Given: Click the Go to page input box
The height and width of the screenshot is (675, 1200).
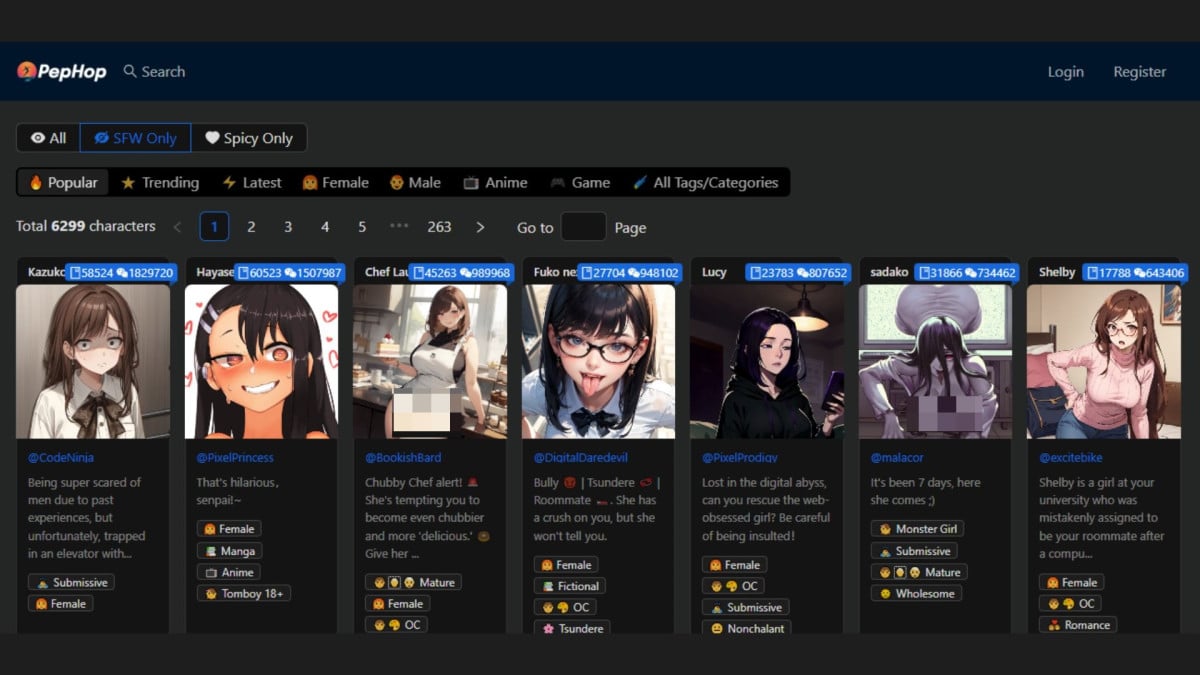Looking at the screenshot, I should 583,227.
